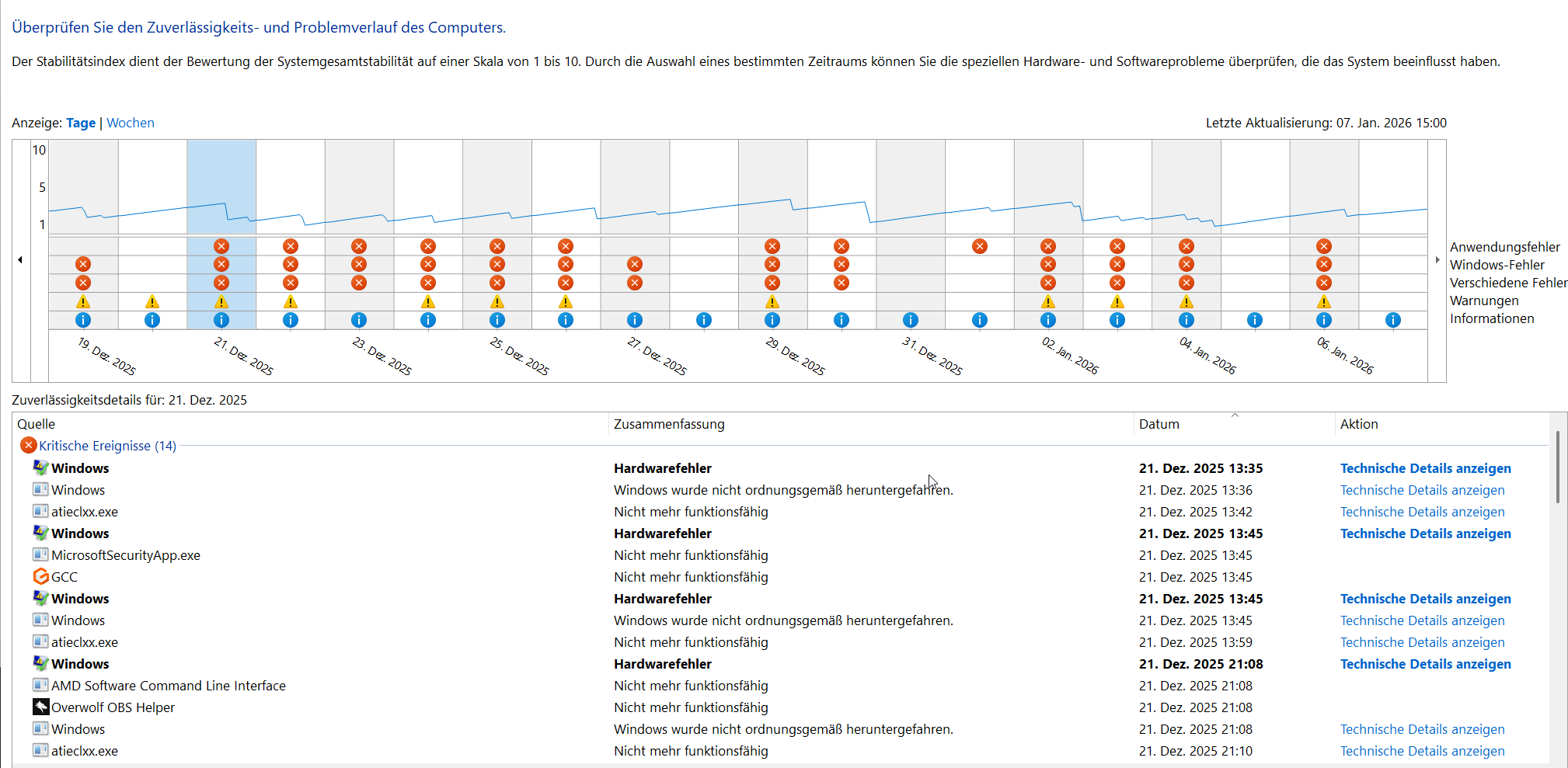Click the Overwolf OBS Helper icon
The height and width of the screenshot is (768, 1568).
point(40,707)
